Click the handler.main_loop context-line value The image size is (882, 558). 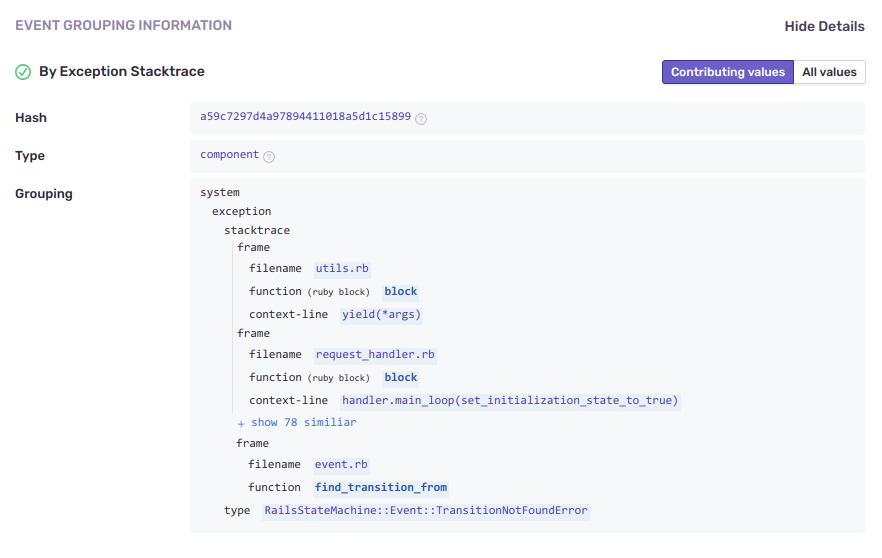[510, 400]
